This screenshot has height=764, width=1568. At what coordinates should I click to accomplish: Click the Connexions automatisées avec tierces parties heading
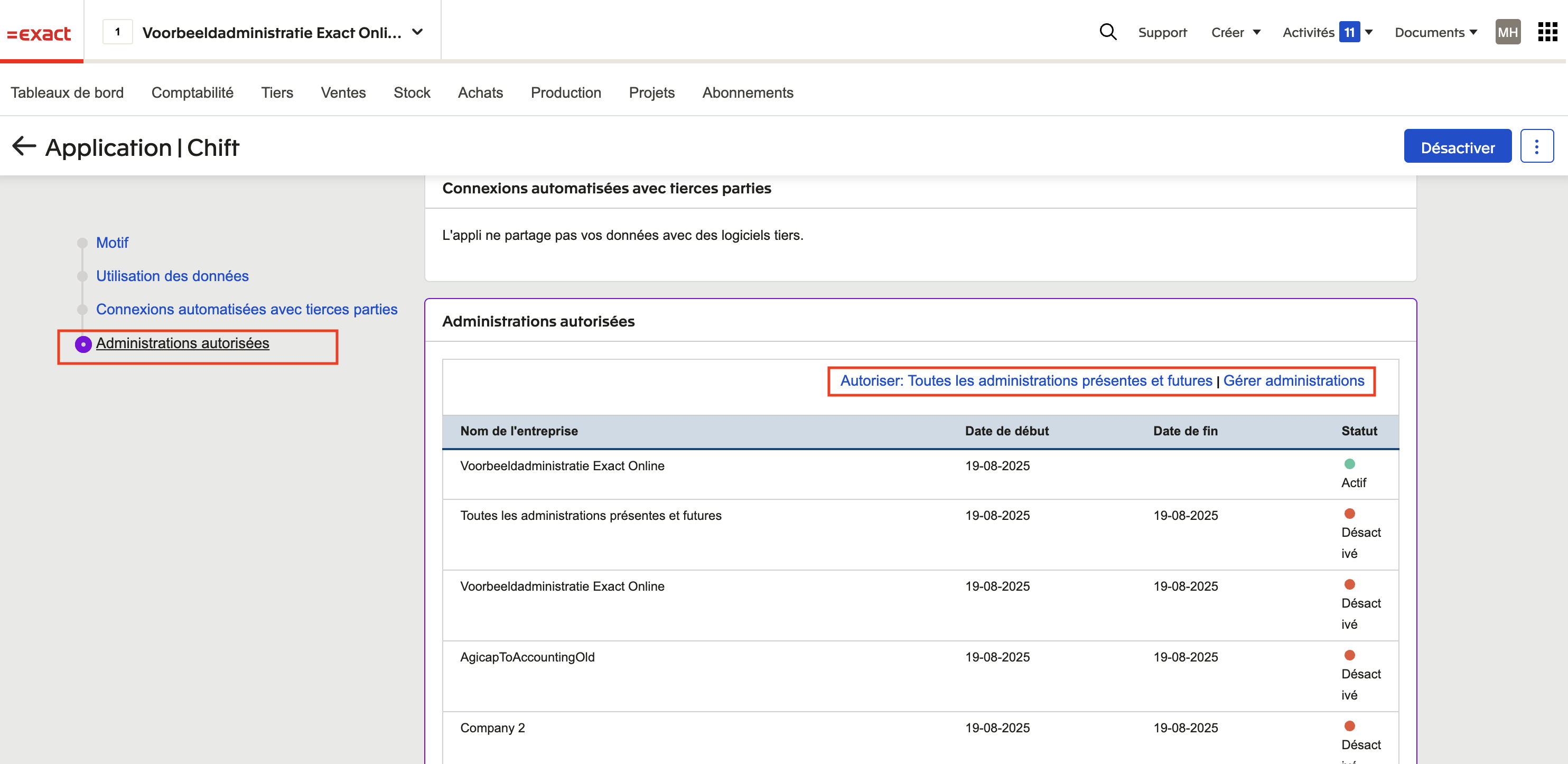(x=606, y=189)
